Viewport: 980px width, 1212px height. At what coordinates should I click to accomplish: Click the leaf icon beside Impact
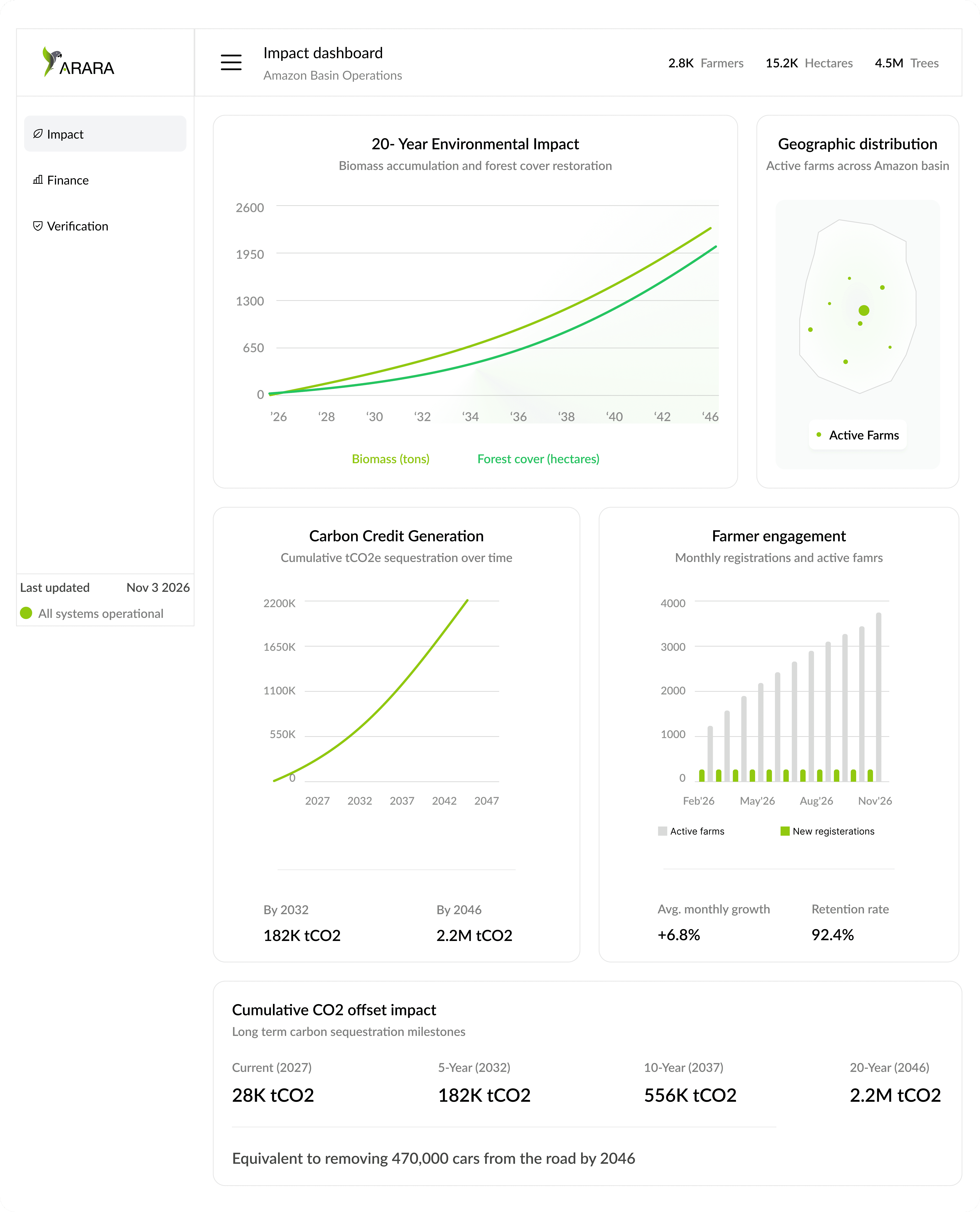tap(38, 134)
